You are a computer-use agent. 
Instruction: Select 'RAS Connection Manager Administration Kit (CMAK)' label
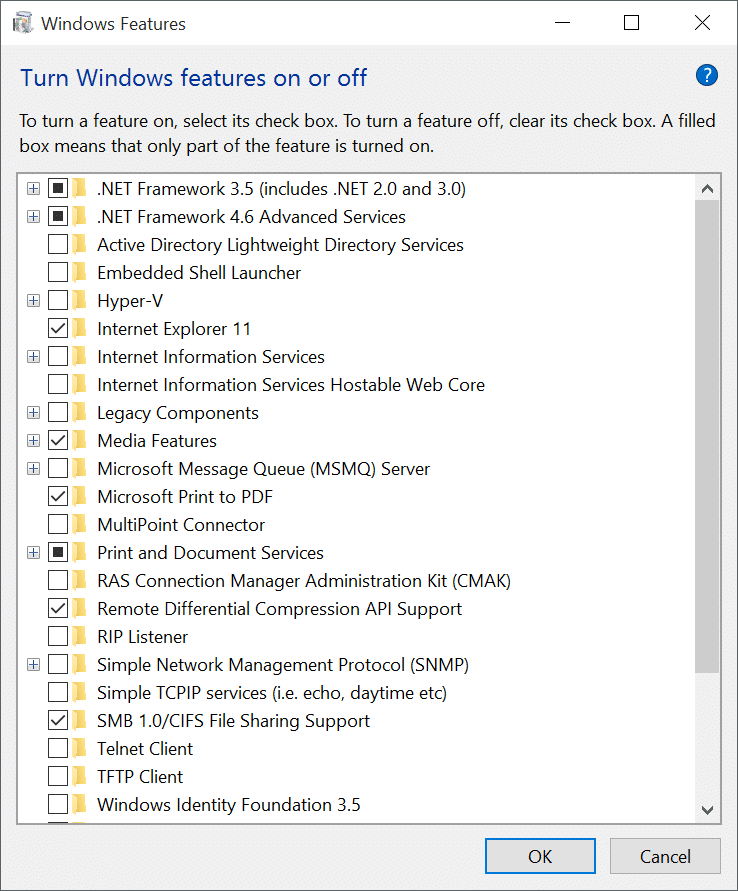(304, 581)
